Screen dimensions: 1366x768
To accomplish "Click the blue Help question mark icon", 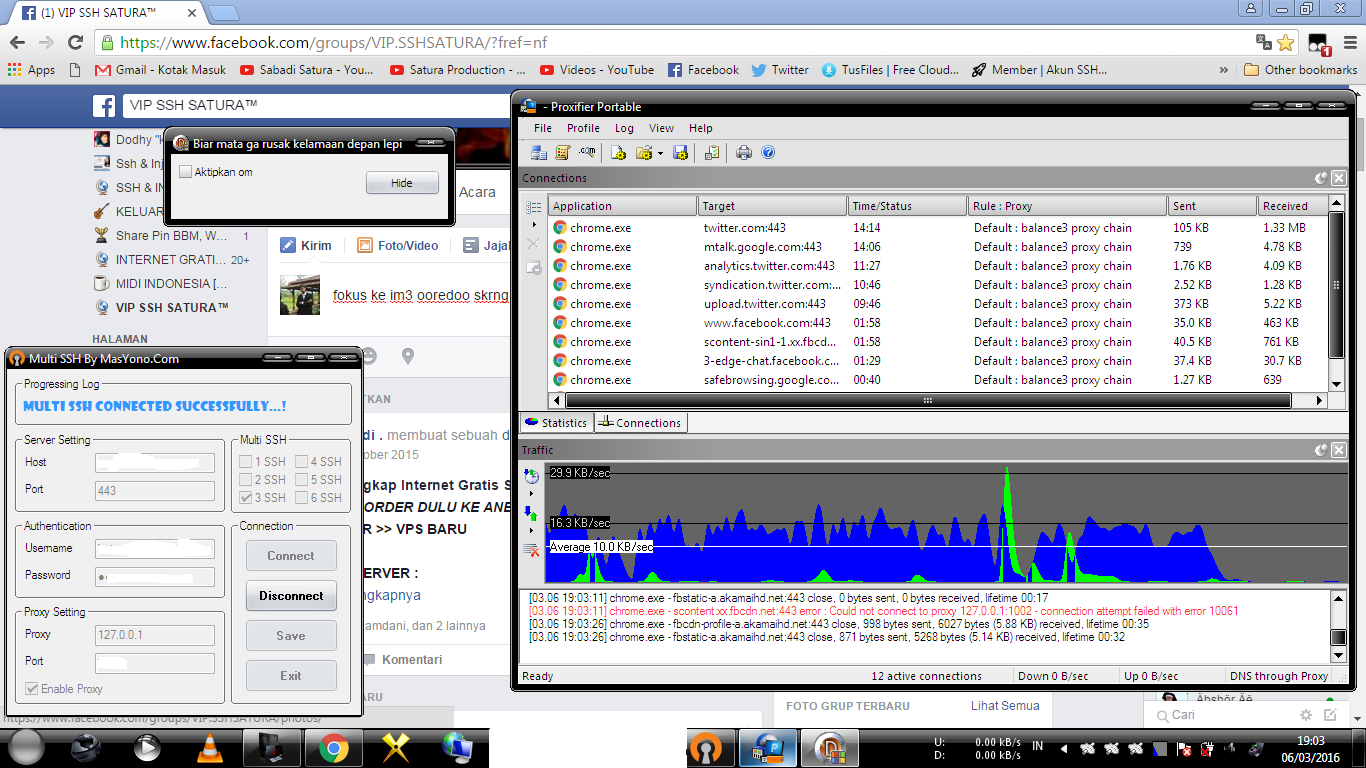I will point(768,153).
